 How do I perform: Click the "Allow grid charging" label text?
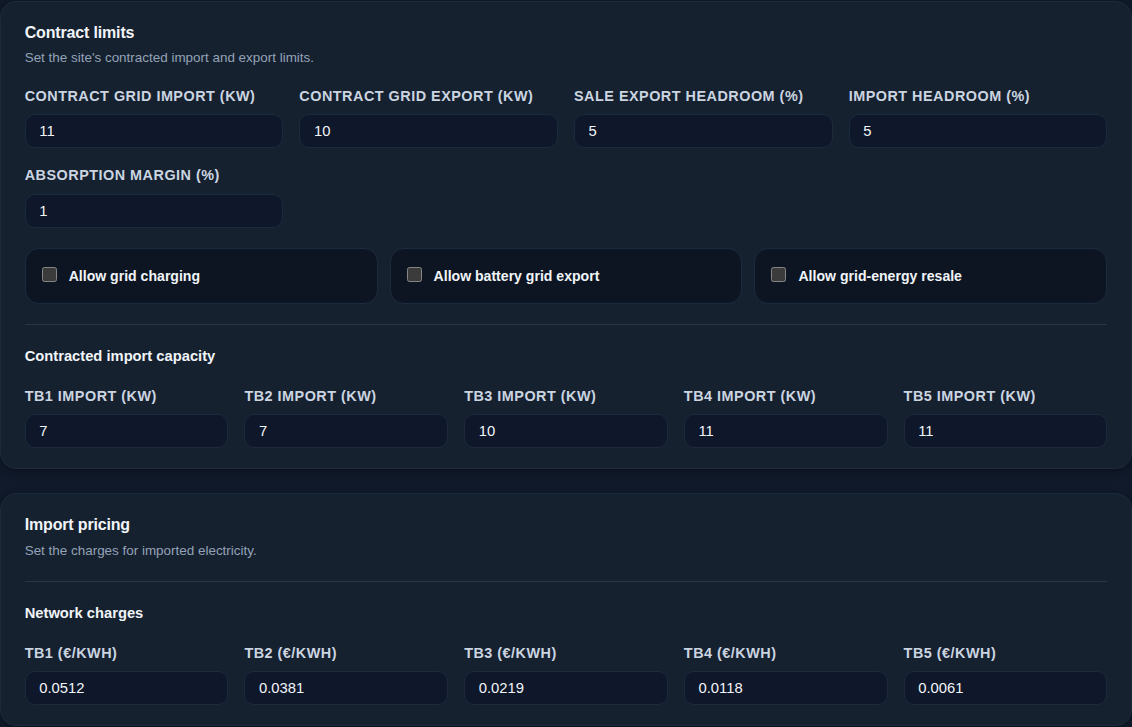pyautogui.click(x=134, y=276)
